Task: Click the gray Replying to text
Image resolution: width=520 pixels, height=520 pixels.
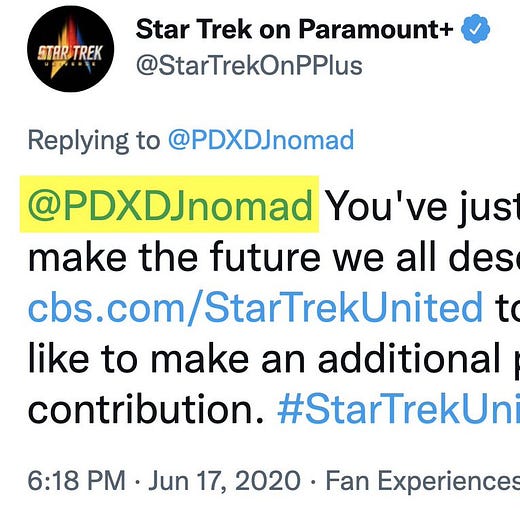Action: click(94, 141)
